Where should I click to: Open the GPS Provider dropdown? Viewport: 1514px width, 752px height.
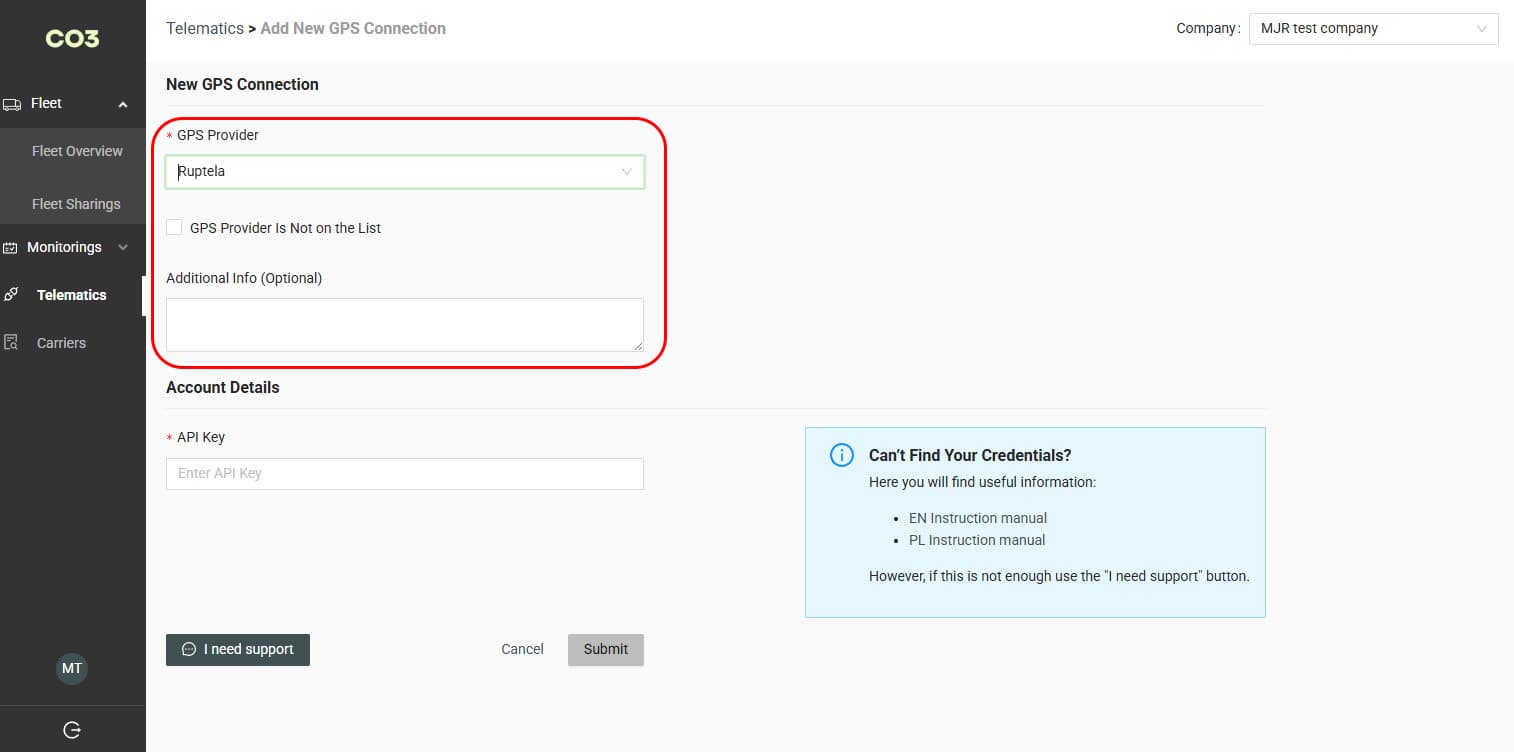[404, 171]
